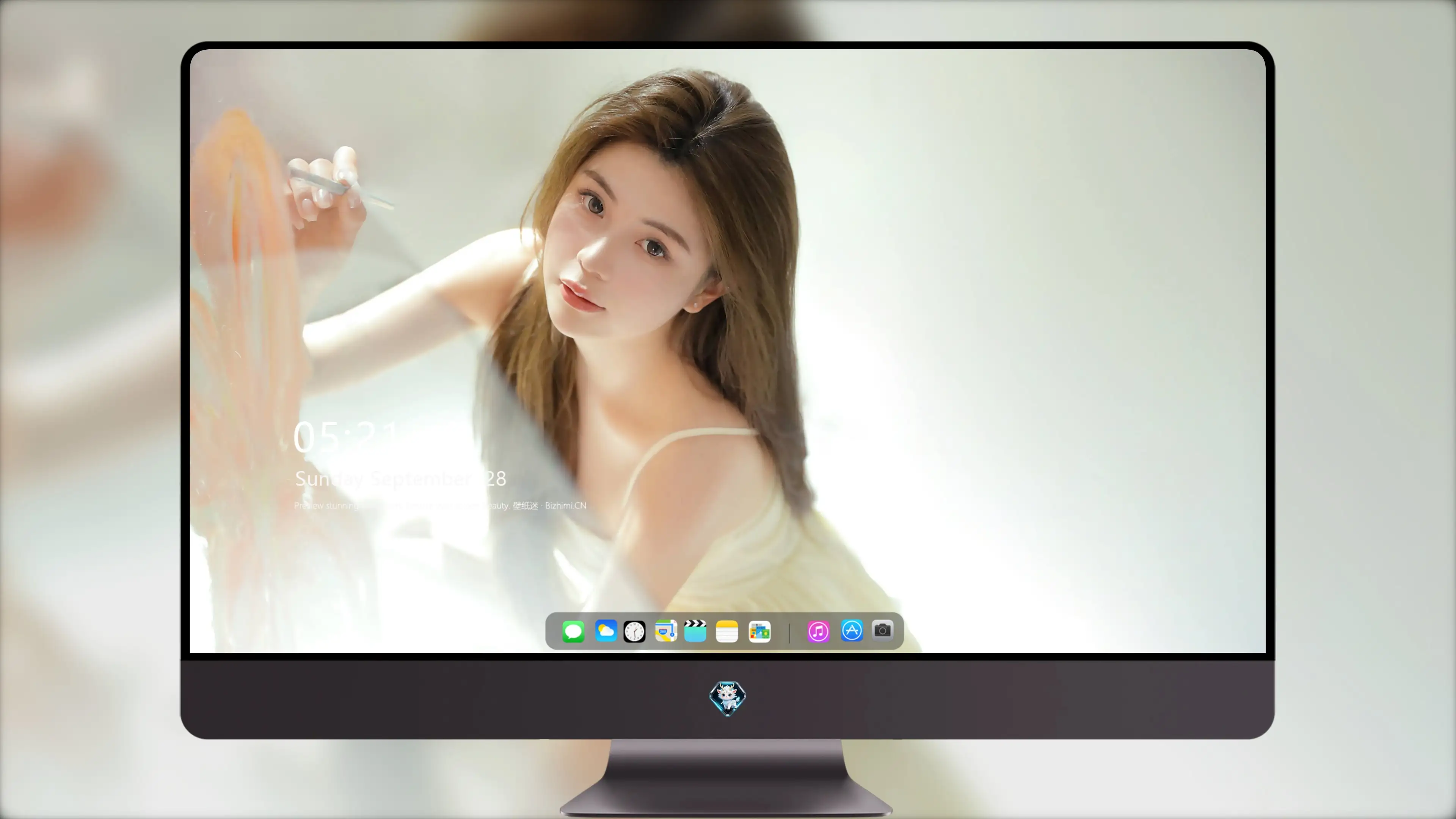The image size is (1456, 819).
Task: Click the dragon logo on the monitor chin
Action: [728, 698]
